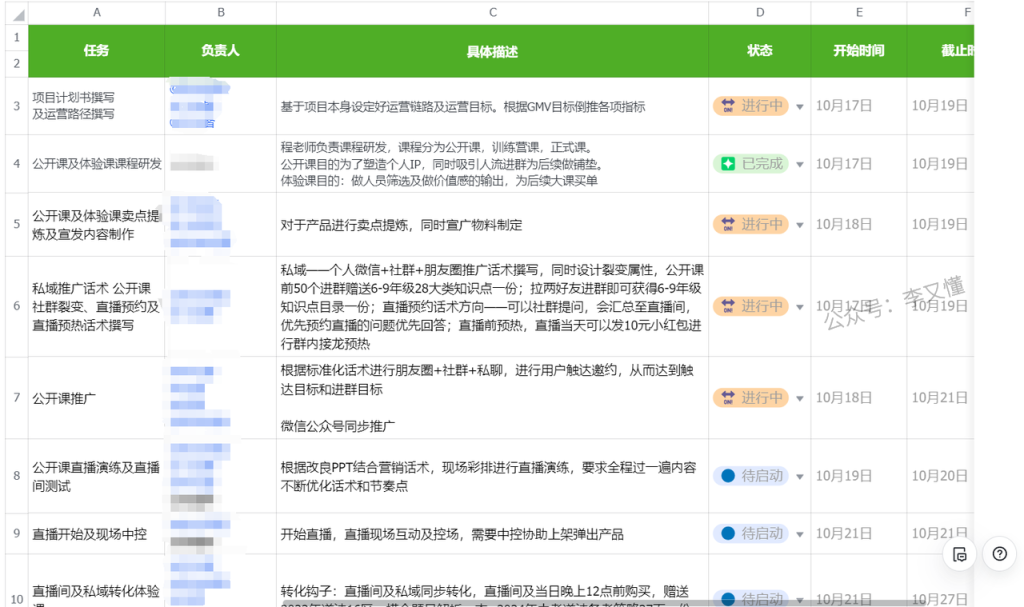Click the green 已完成 status tag in row 4
This screenshot has width=1024, height=607.
750,163
